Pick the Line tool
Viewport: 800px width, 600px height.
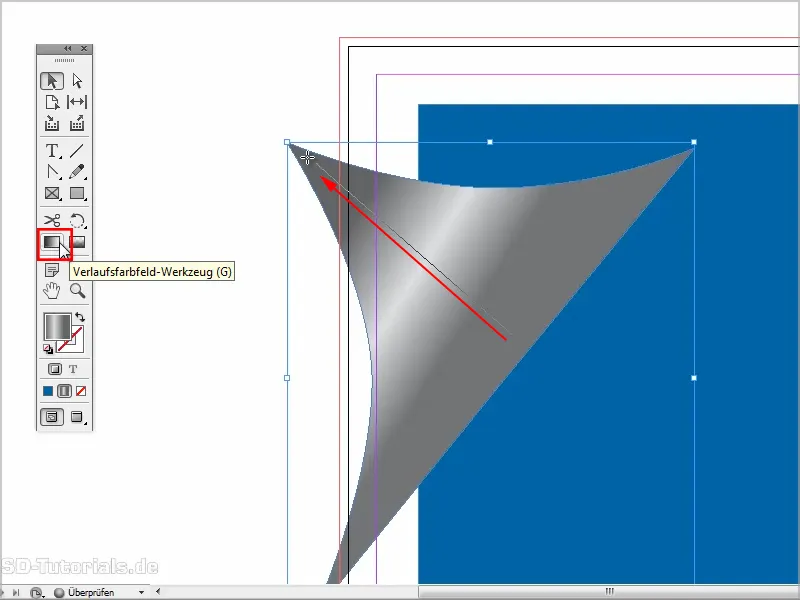click(x=77, y=151)
